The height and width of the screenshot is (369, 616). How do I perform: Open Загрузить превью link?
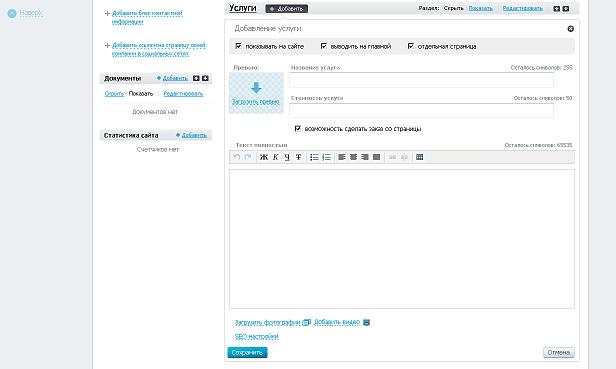point(255,102)
